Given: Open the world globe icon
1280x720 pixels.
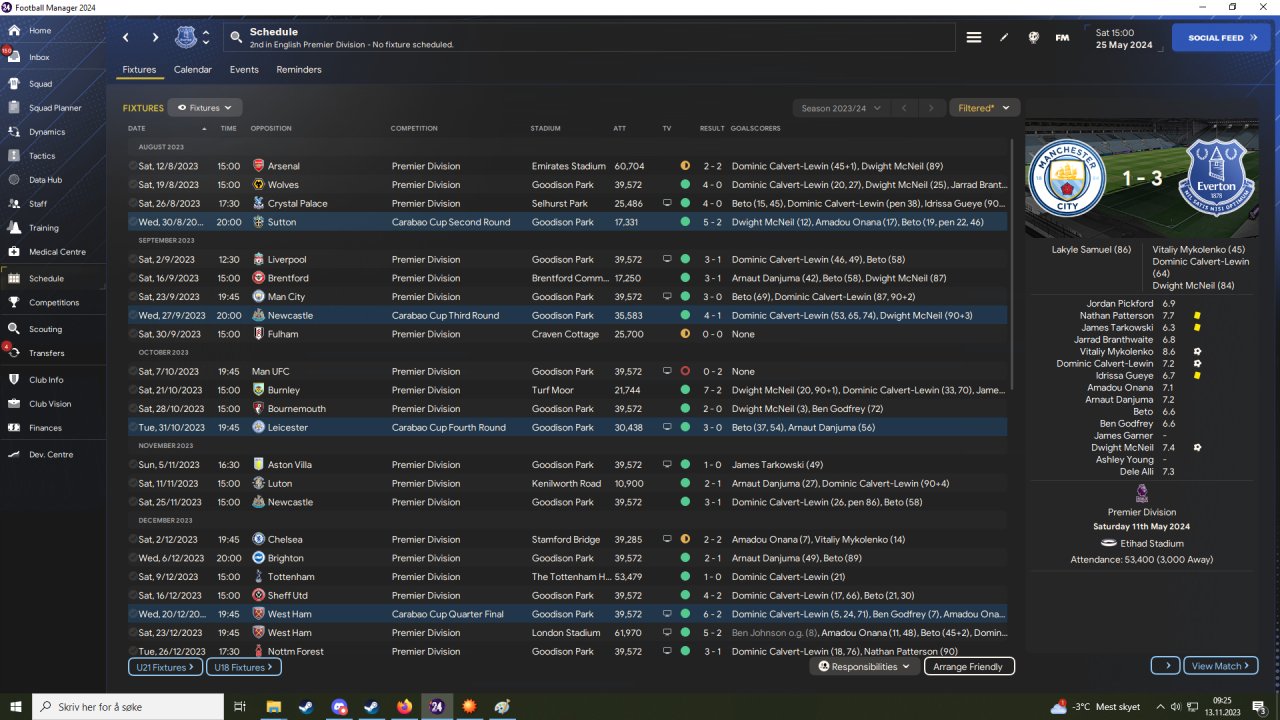Looking at the screenshot, I should (x=1033, y=38).
